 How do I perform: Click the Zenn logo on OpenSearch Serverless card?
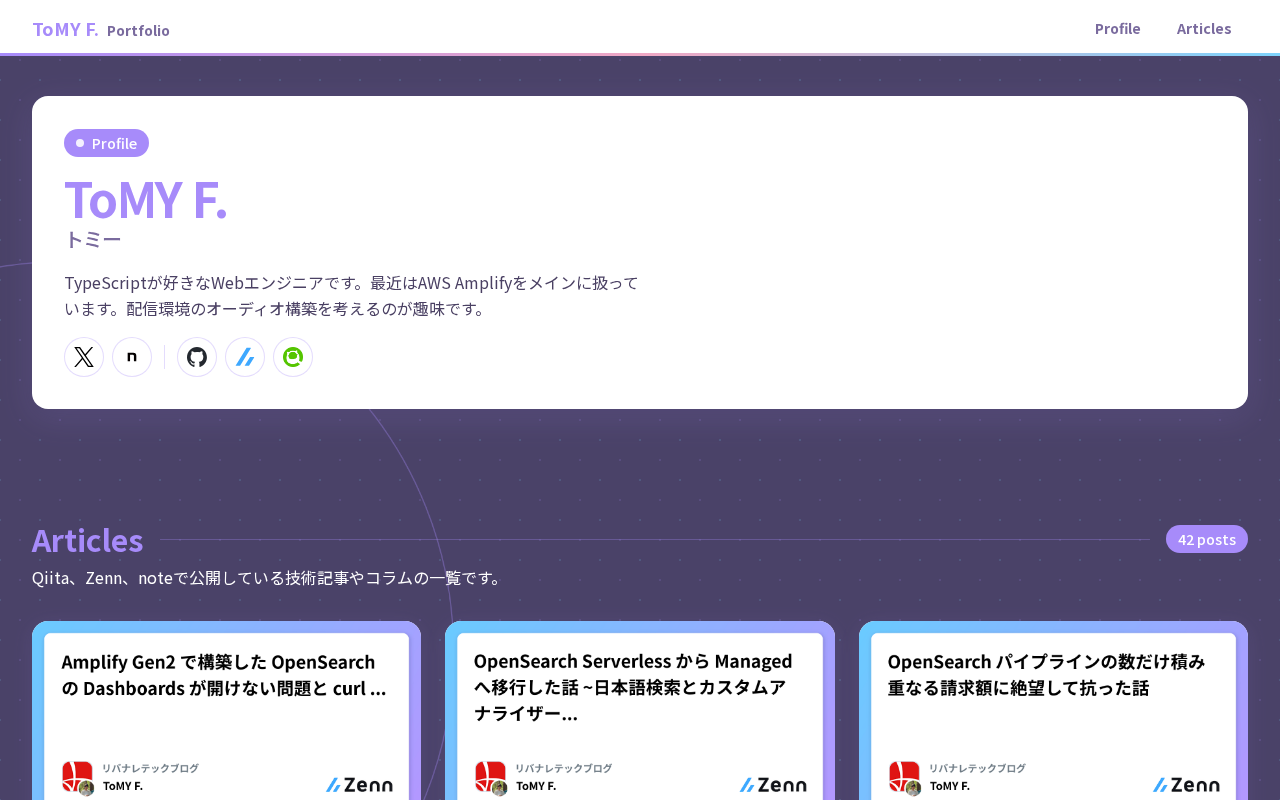tap(773, 785)
